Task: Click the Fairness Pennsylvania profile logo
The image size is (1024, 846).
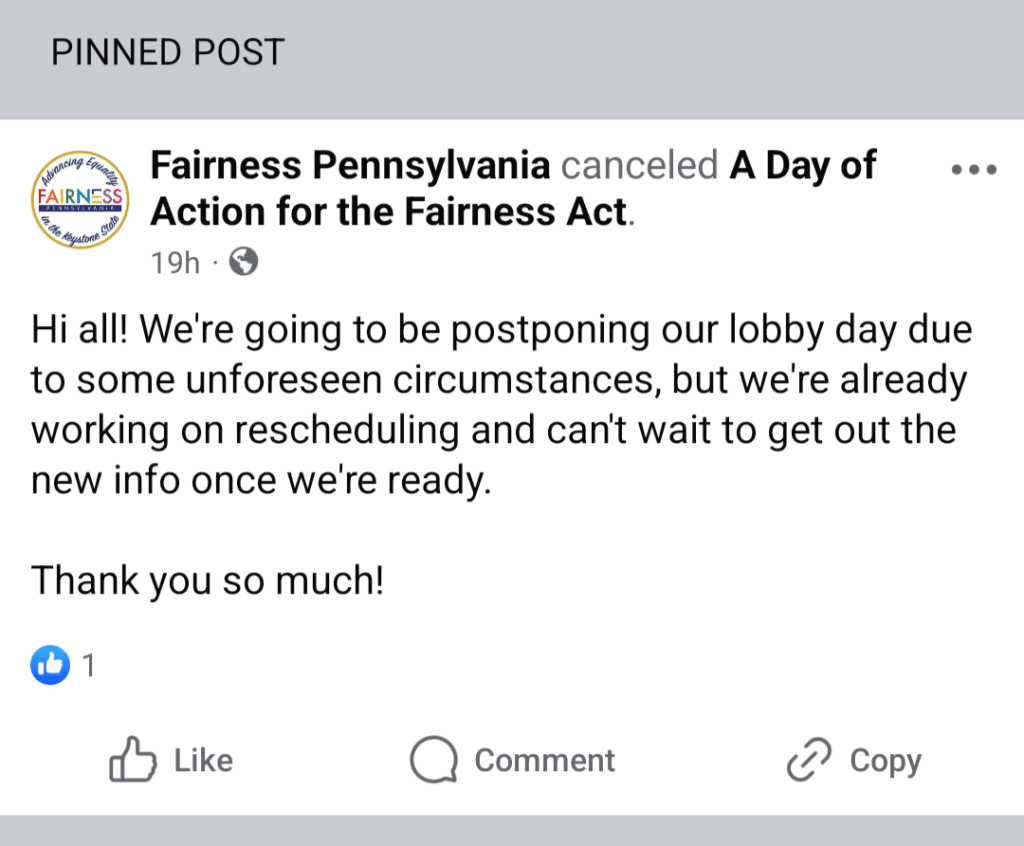Action: [80, 199]
